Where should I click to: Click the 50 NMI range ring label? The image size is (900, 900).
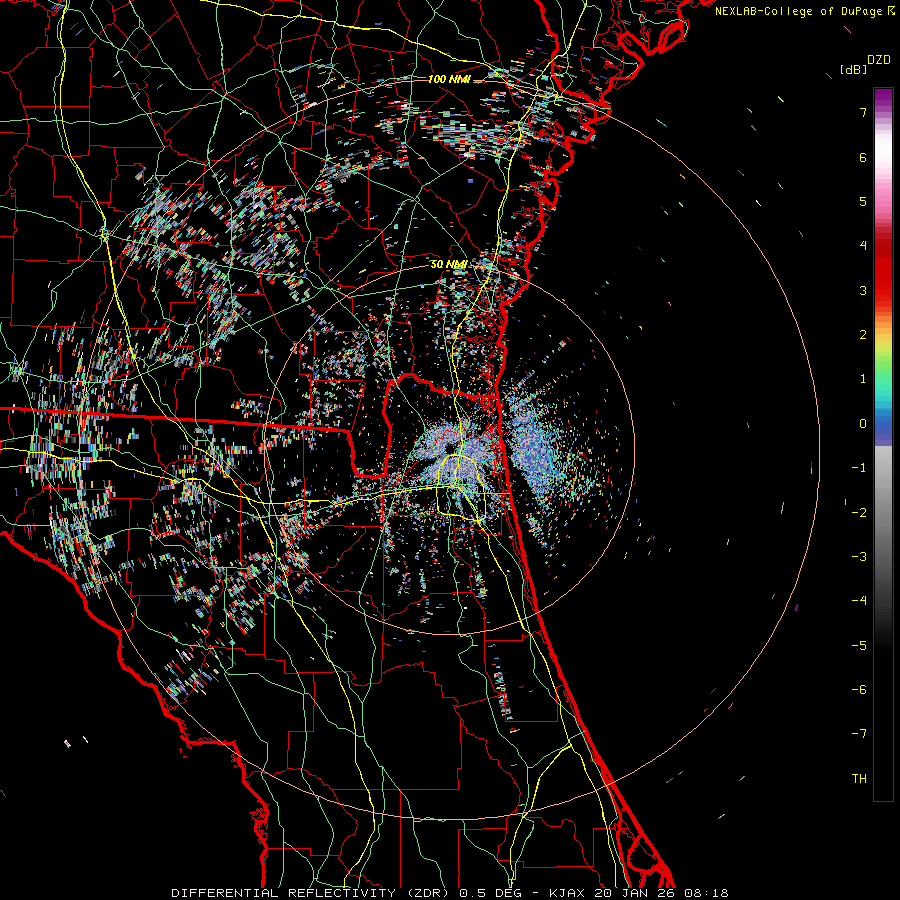[449, 264]
